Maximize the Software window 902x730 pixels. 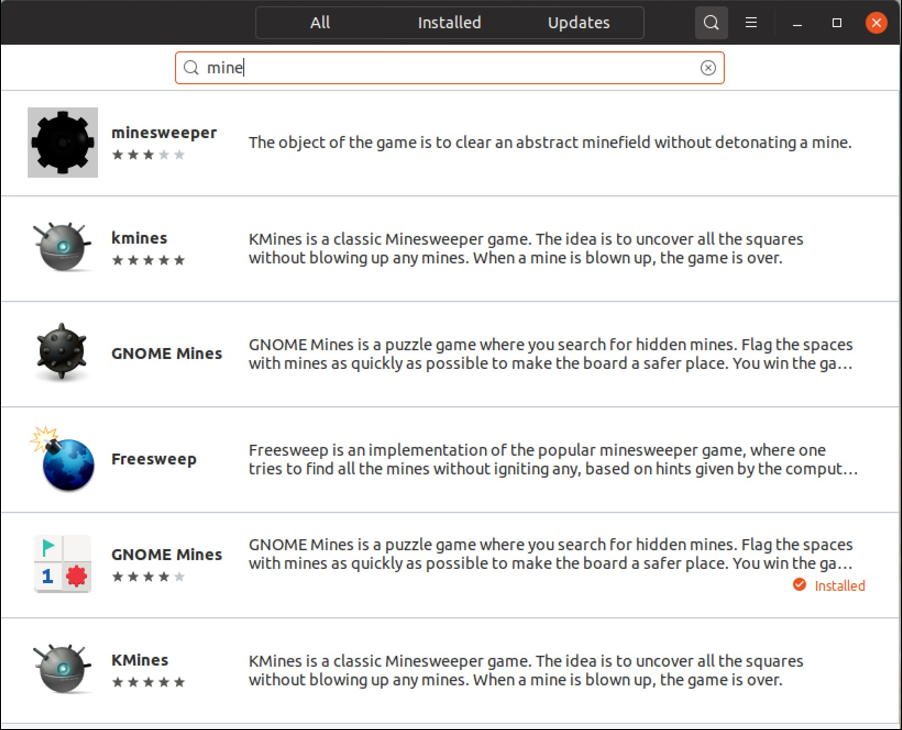coord(837,22)
